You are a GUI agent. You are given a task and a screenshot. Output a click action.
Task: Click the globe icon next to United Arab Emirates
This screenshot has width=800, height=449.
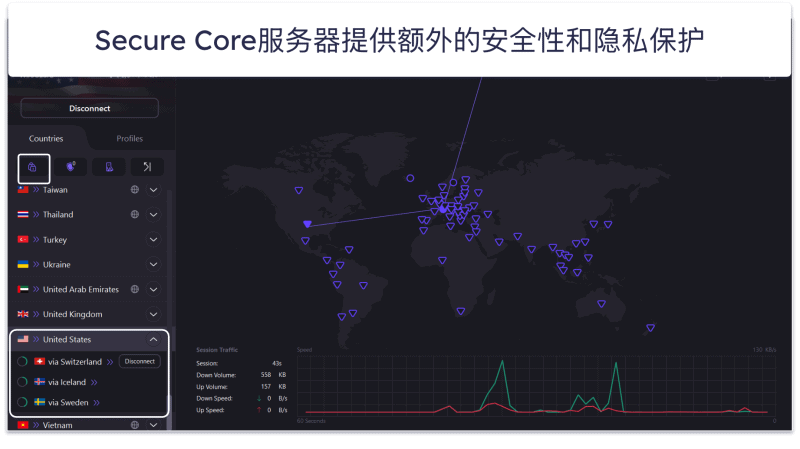pyautogui.click(x=135, y=289)
